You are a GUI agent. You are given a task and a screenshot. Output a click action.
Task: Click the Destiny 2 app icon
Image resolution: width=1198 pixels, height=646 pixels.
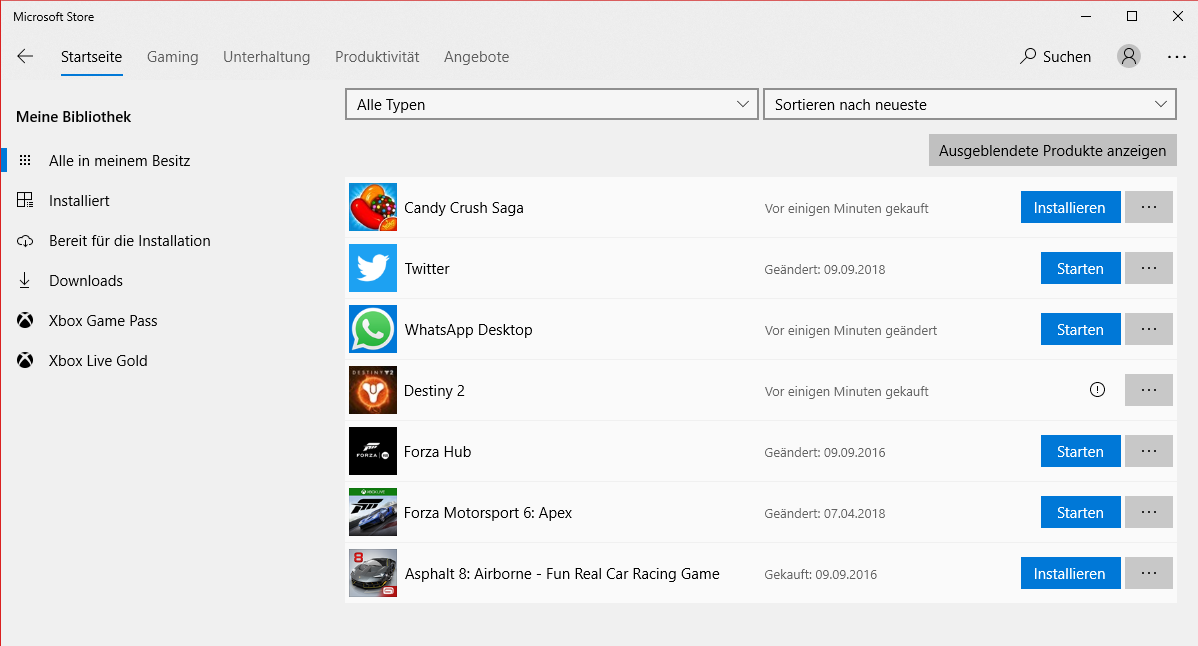pyautogui.click(x=373, y=390)
